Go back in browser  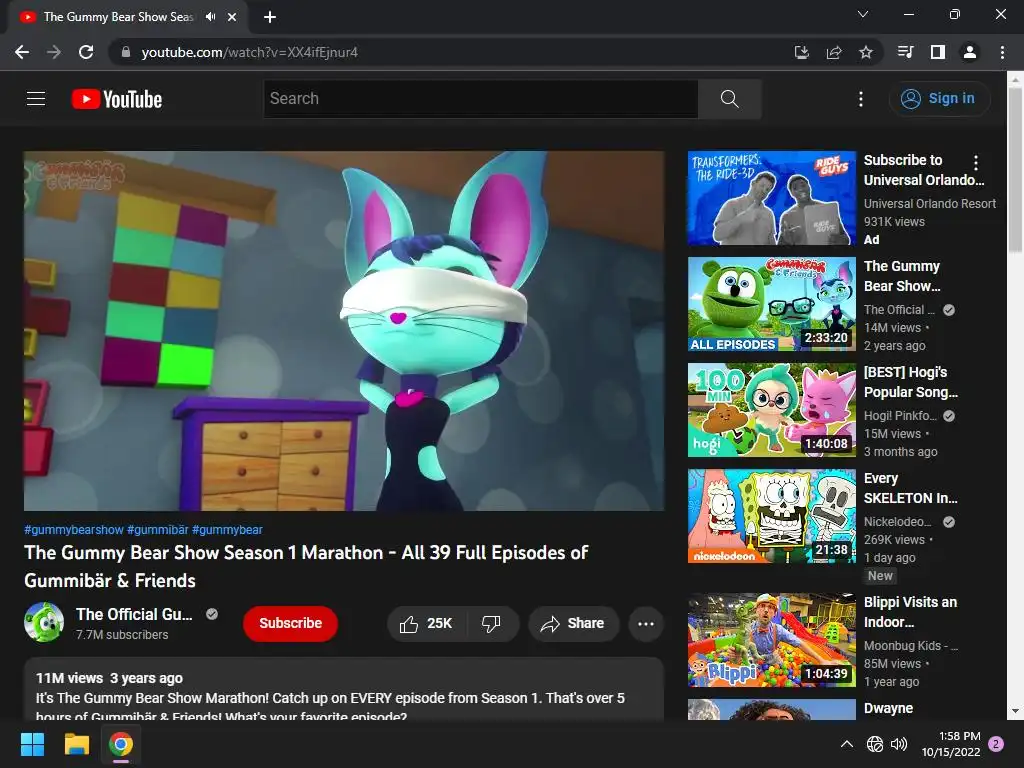[22, 52]
